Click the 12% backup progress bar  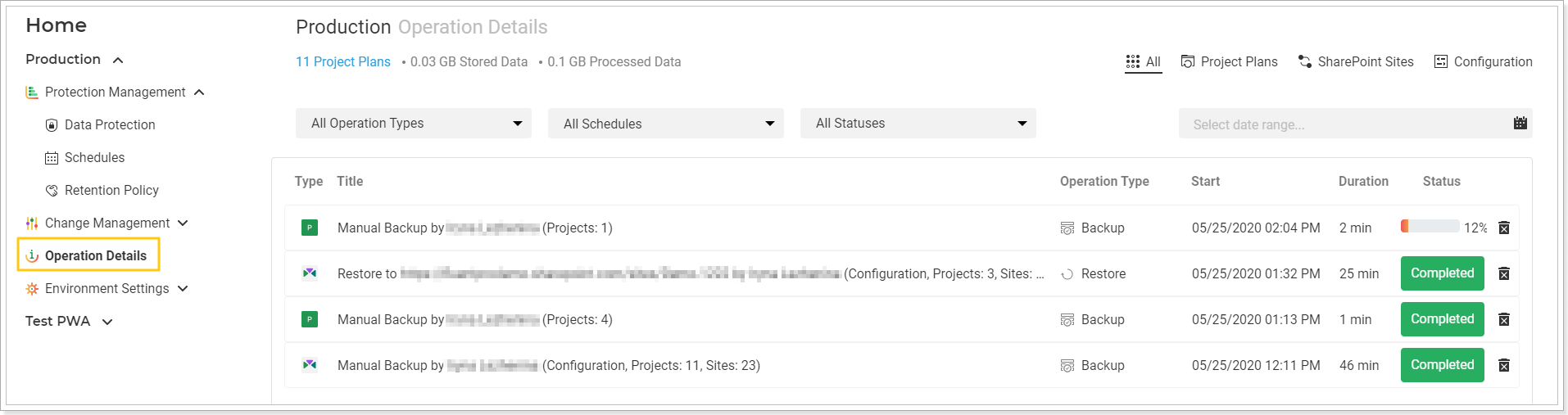[1430, 227]
